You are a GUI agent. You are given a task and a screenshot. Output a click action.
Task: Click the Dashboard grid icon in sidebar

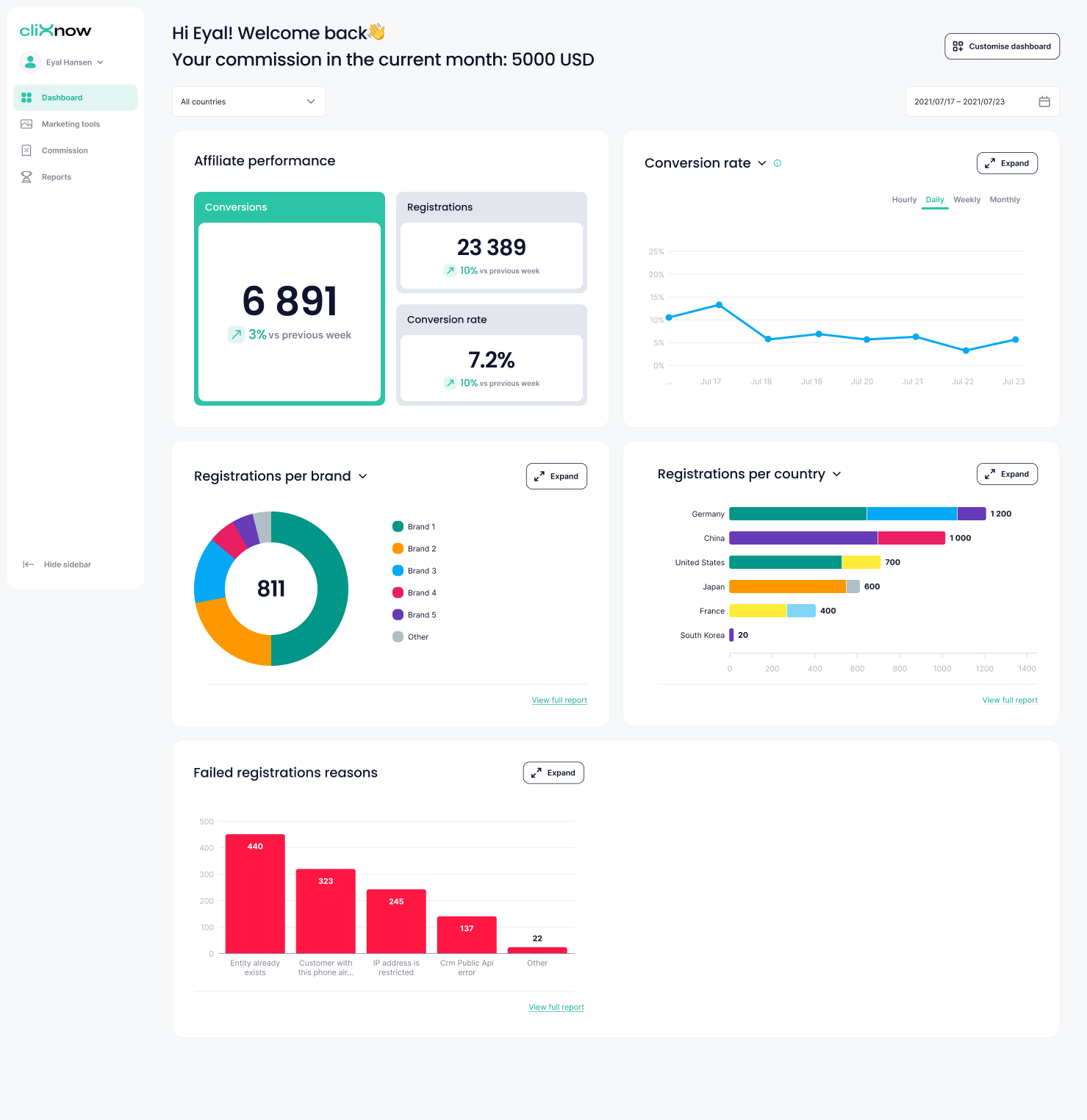[26, 98]
